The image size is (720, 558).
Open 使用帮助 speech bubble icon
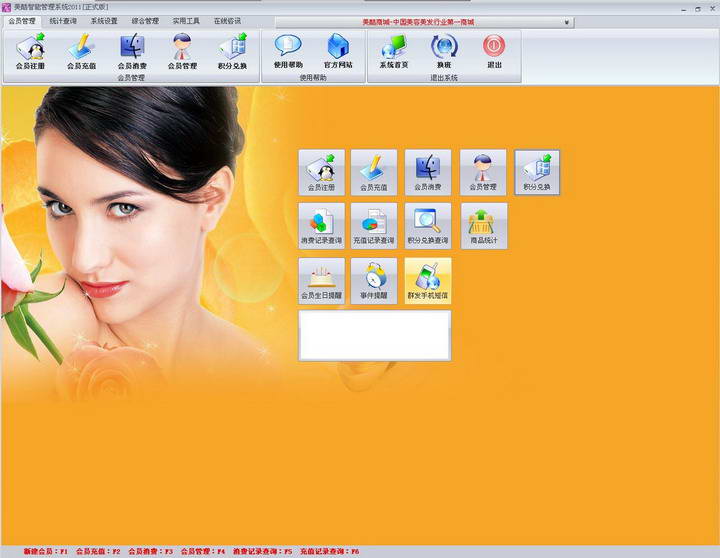(288, 51)
